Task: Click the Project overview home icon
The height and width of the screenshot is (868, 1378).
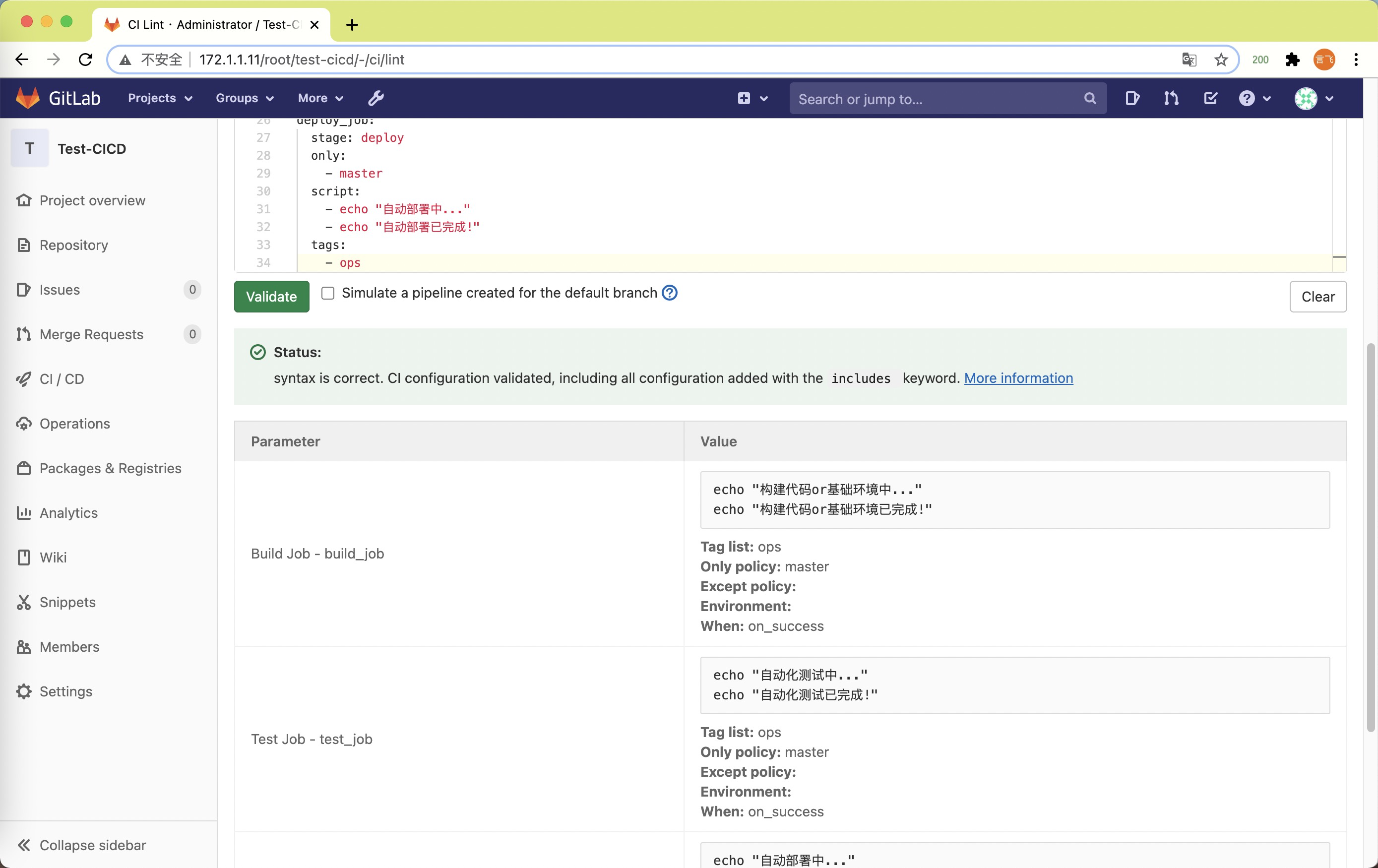Action: click(23, 200)
